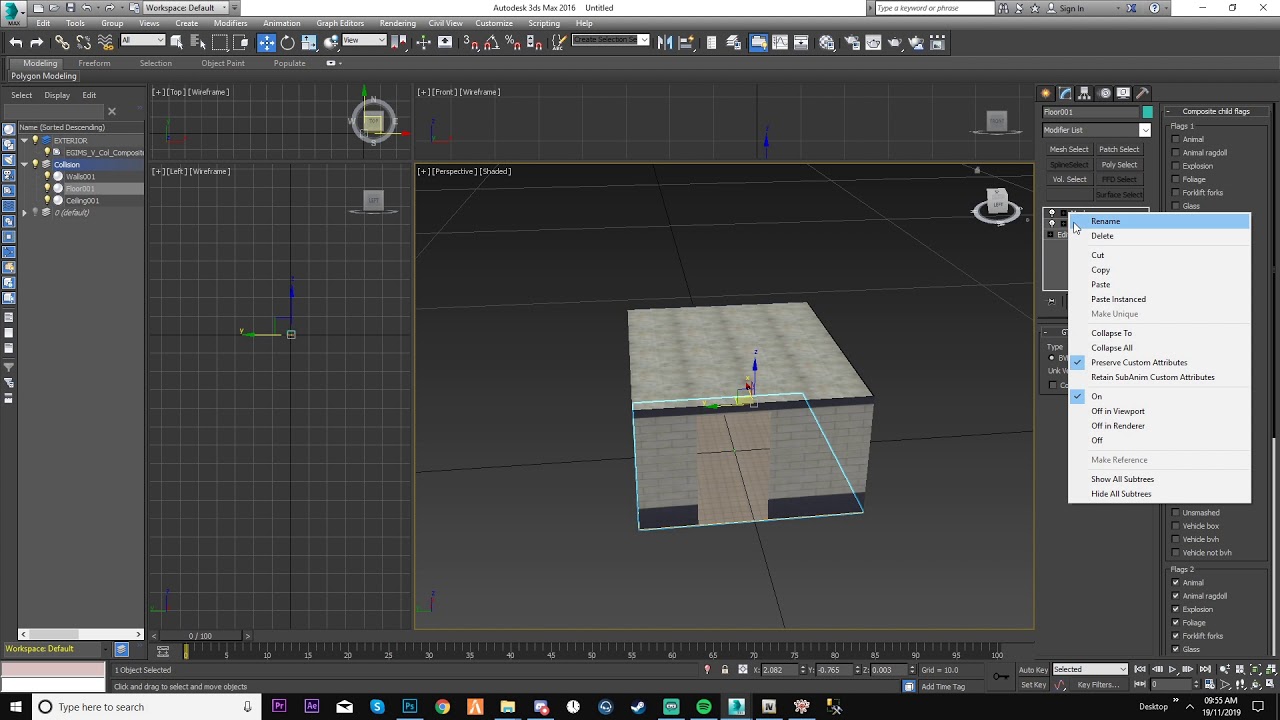Click the Auto Key button
Screen dimensions: 1280x720
pyautogui.click(x=1034, y=670)
